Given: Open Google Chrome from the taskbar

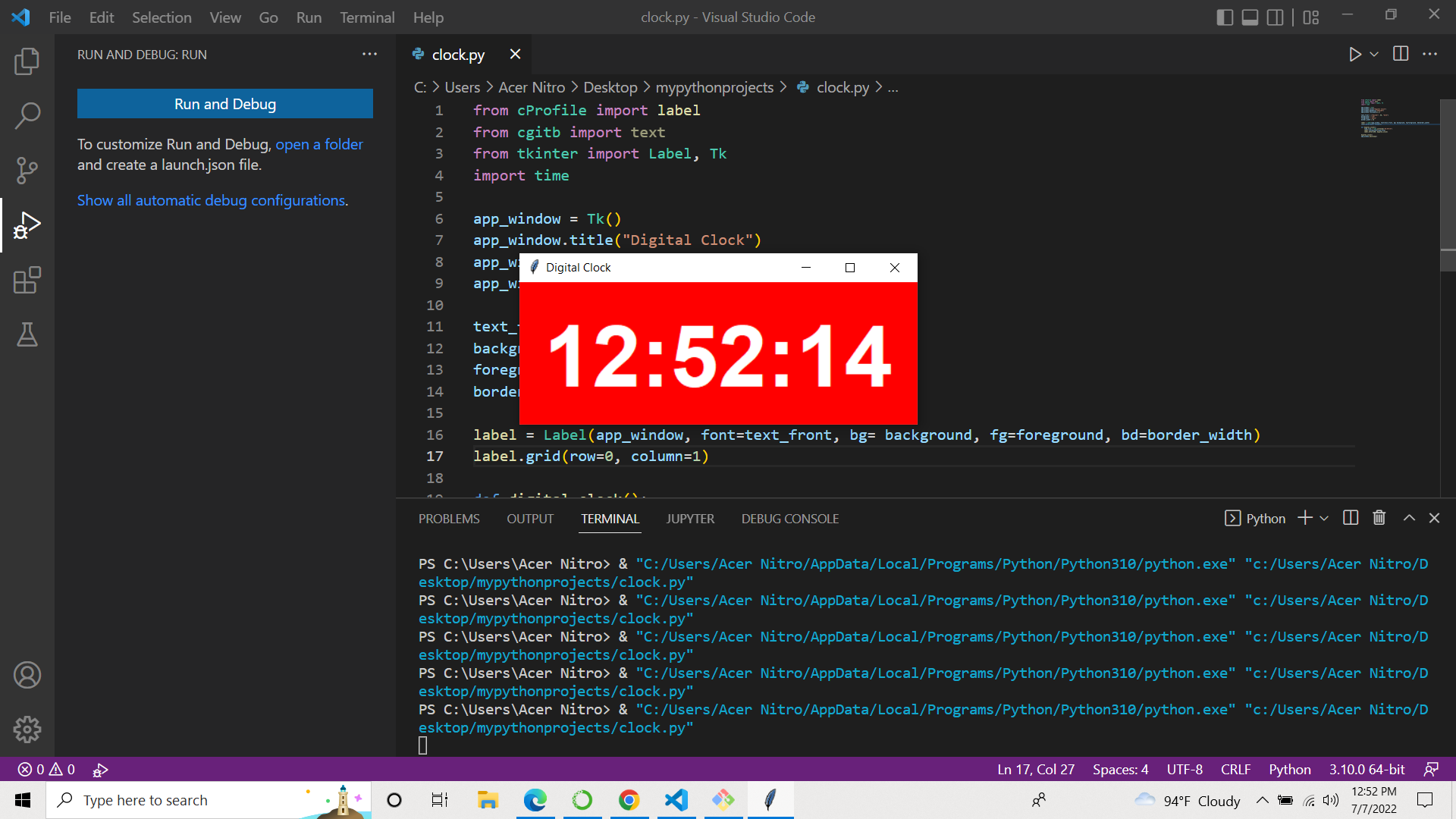Looking at the screenshot, I should [x=629, y=800].
